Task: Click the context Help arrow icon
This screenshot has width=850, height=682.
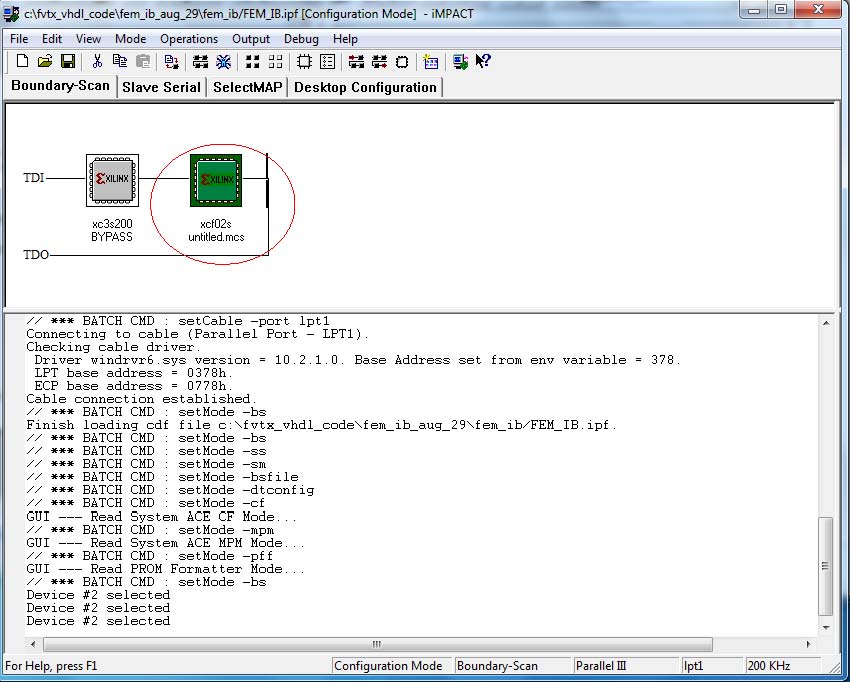Action: 483,62
